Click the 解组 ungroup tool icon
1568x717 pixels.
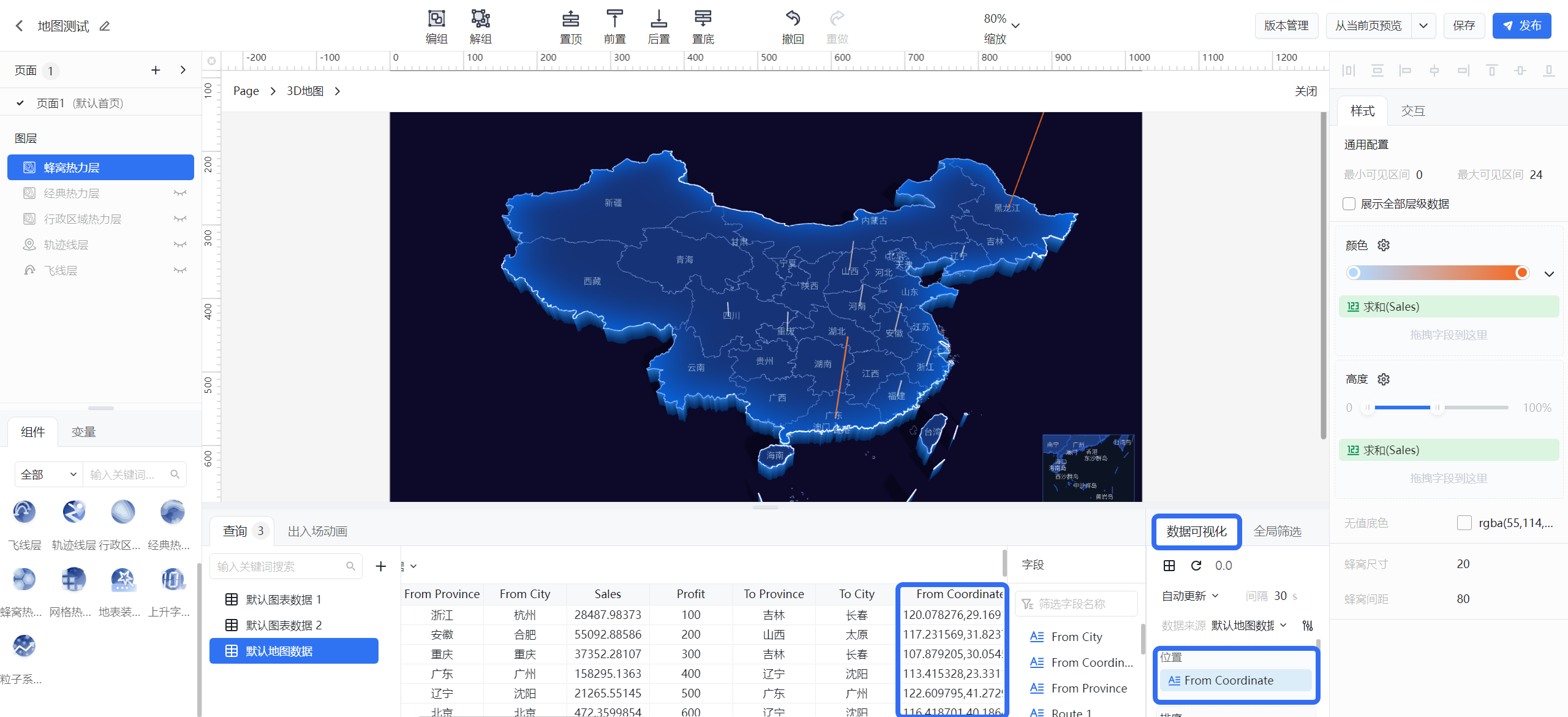pyautogui.click(x=480, y=18)
